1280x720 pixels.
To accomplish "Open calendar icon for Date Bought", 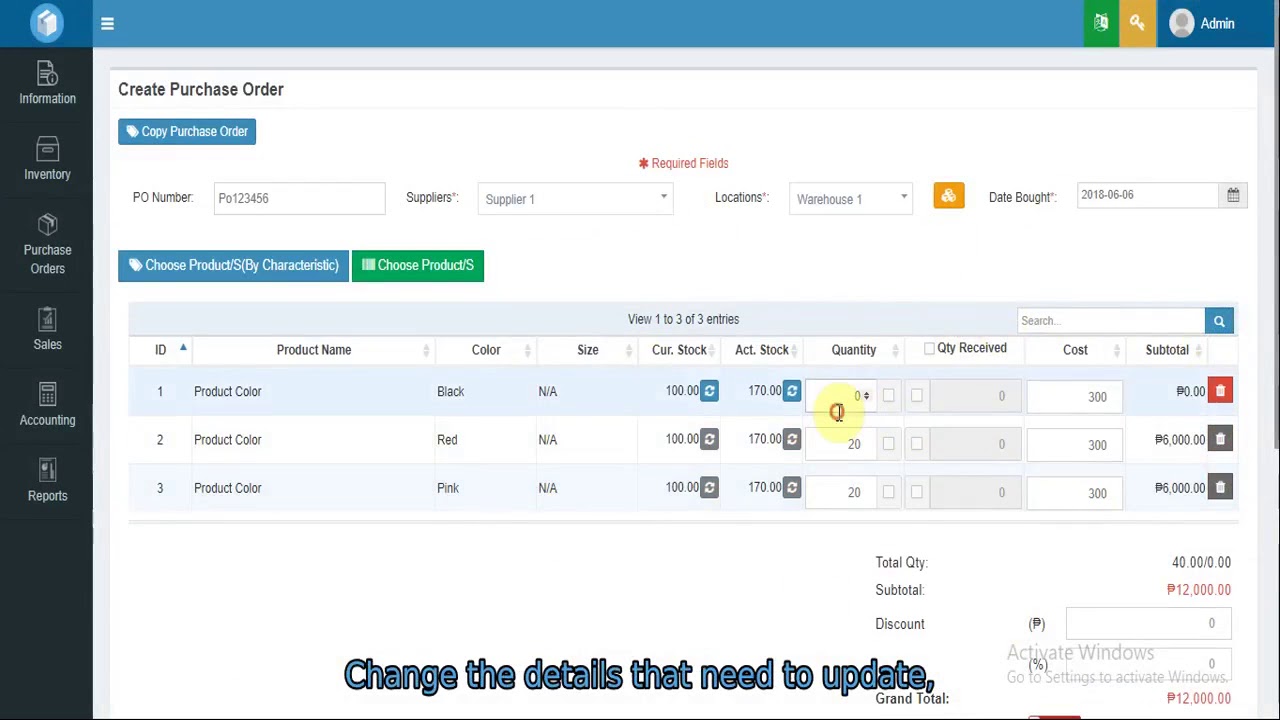I will coord(1233,195).
